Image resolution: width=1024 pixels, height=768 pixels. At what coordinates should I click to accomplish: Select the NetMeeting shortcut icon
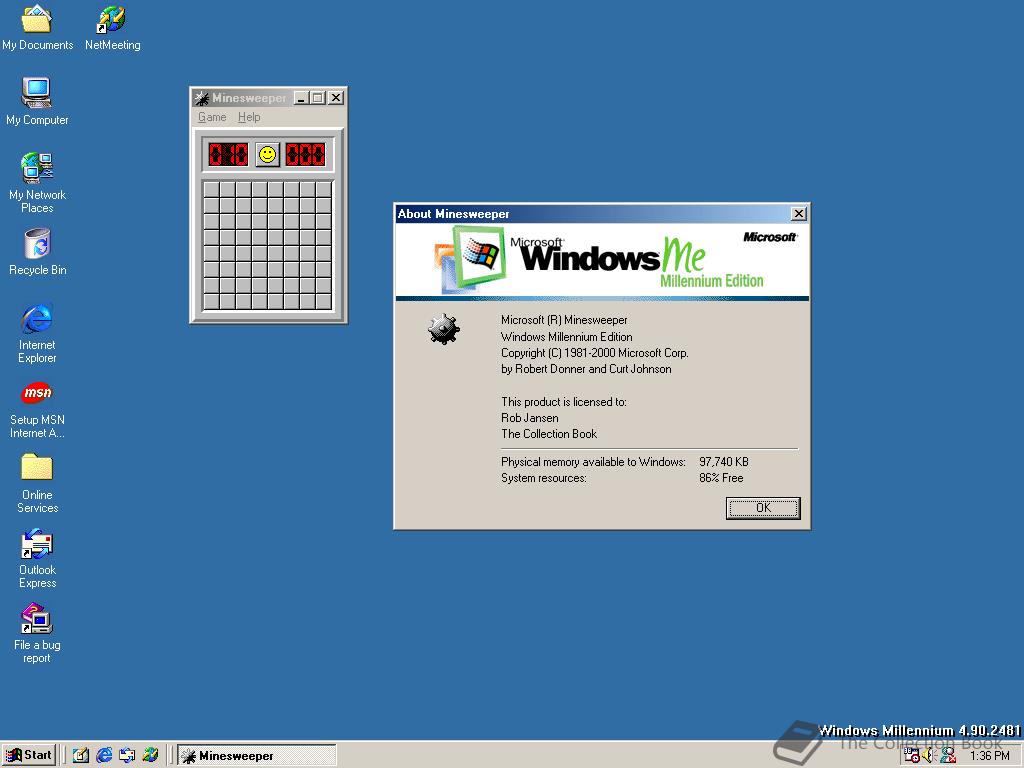coord(112,26)
